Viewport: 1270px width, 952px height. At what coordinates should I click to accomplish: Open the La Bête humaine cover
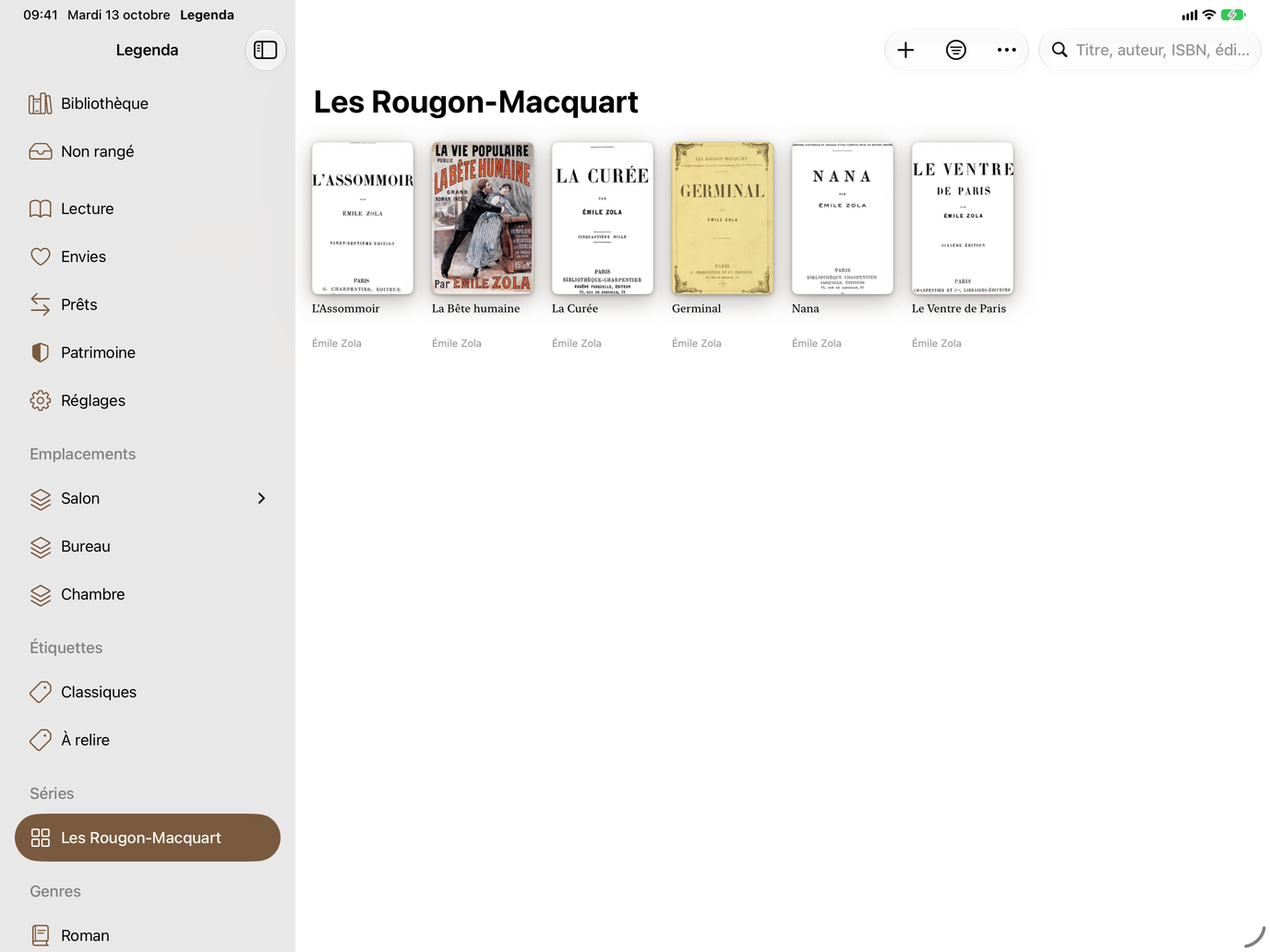[x=483, y=219]
